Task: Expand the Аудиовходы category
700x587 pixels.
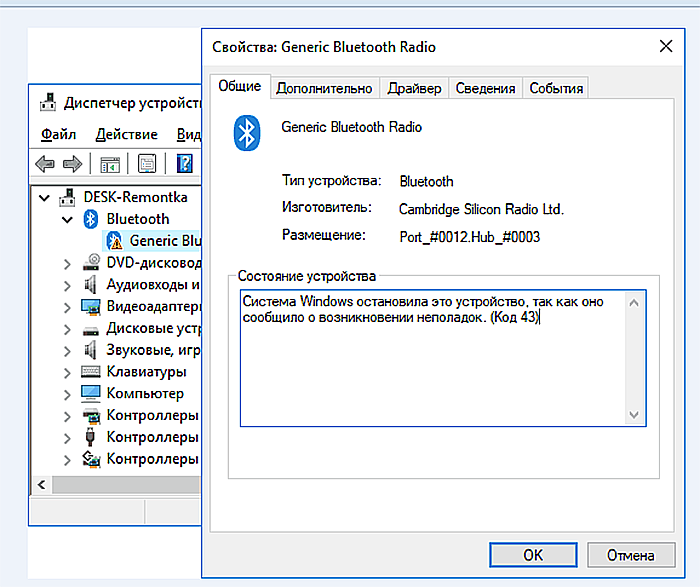Action: pyautogui.click(x=67, y=286)
